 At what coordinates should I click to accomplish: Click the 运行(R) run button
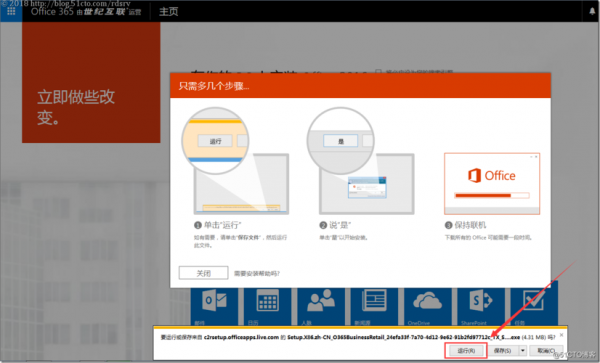pos(466,350)
